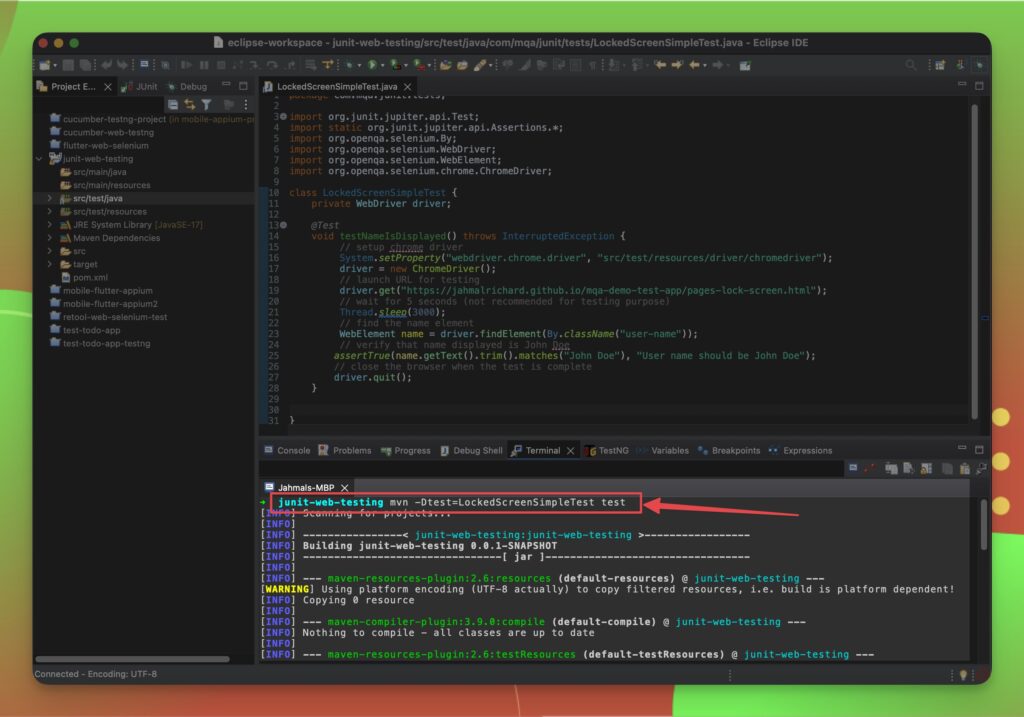1024x717 pixels.
Task: Click the Project Explorer filter funnel icon
Action: (207, 104)
